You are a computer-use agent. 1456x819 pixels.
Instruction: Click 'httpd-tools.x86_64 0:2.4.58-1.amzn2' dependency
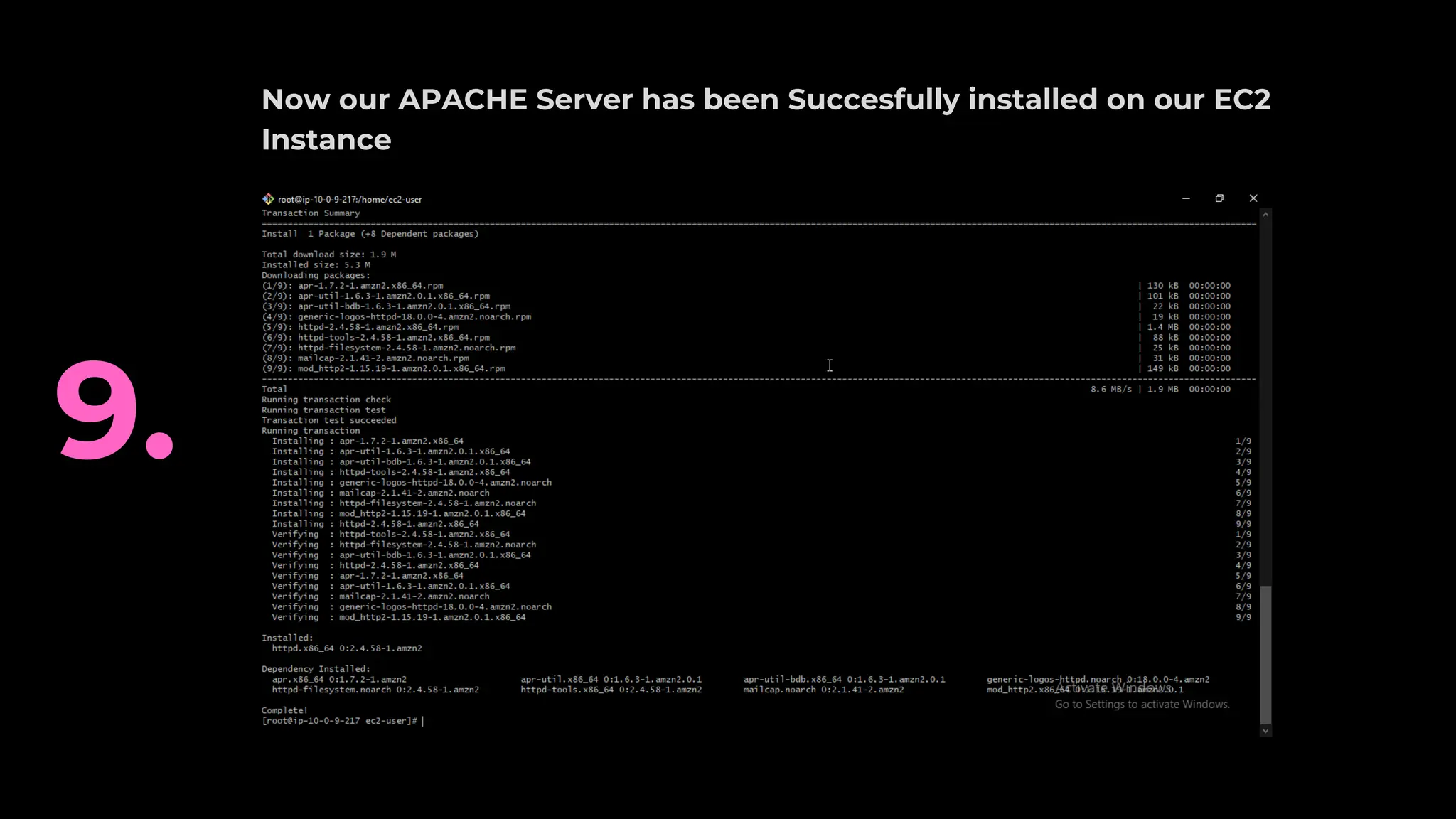[x=611, y=690]
